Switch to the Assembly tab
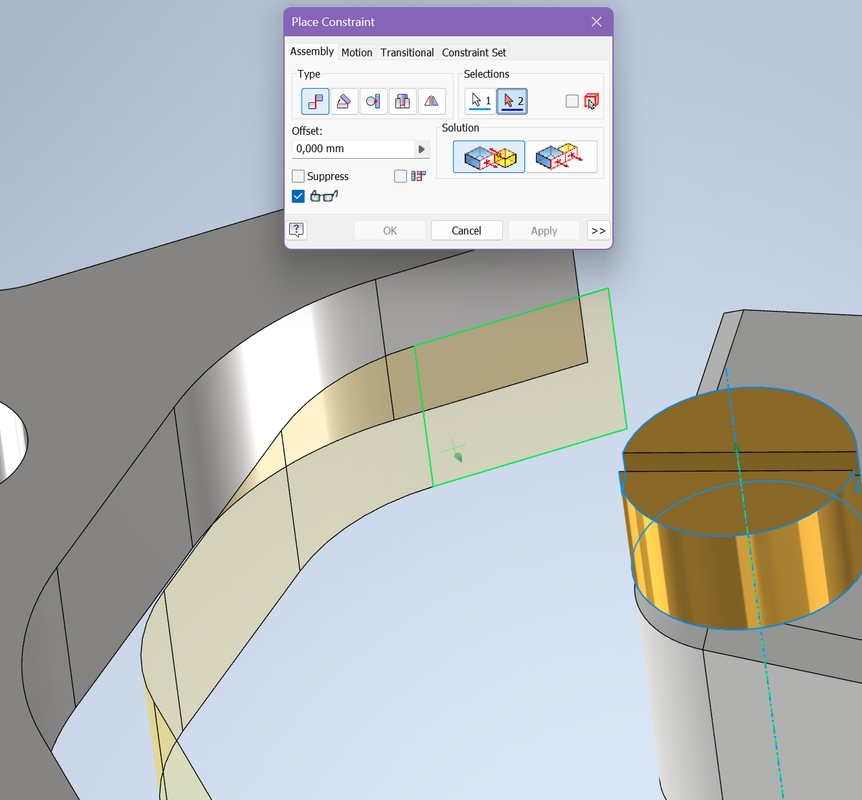Screen dimensions: 862x800 pyautogui.click(x=312, y=52)
